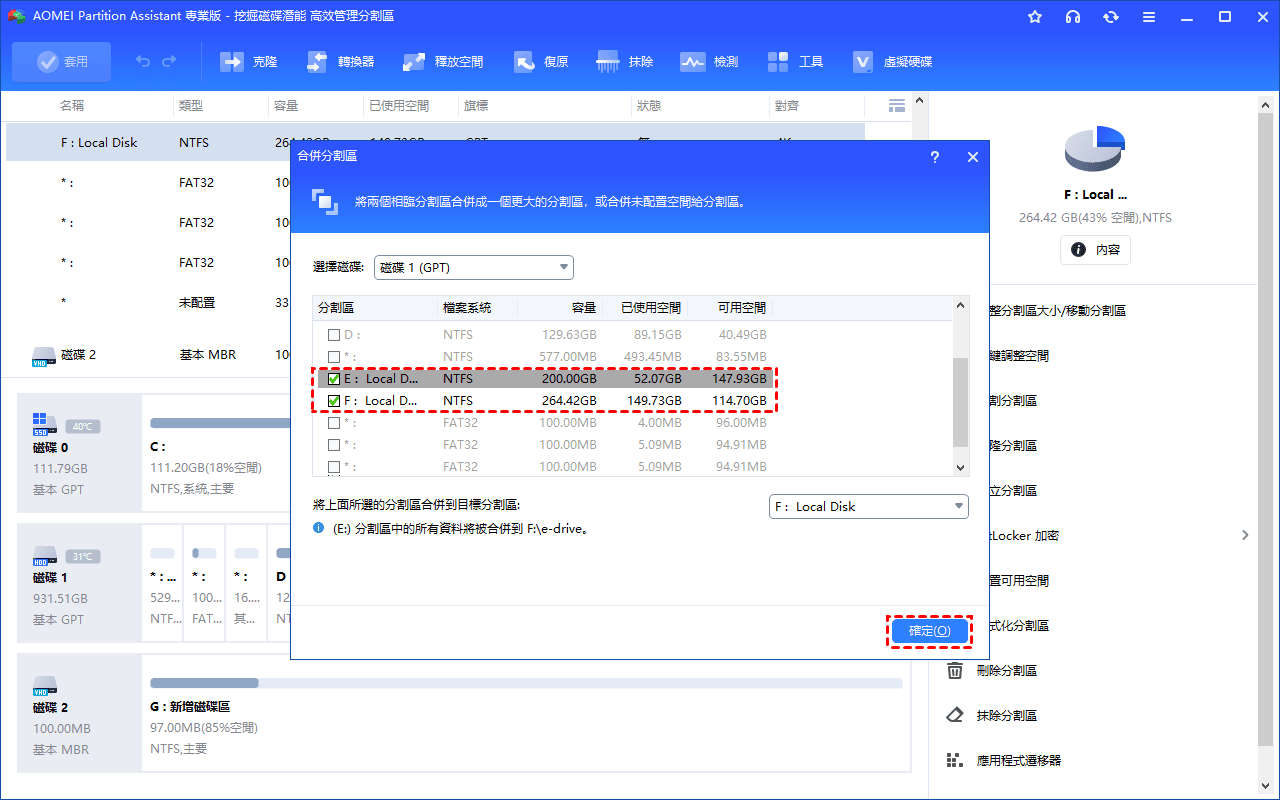Click the partition list vertical scrollbar
This screenshot has width=1280, height=800.
(x=961, y=401)
